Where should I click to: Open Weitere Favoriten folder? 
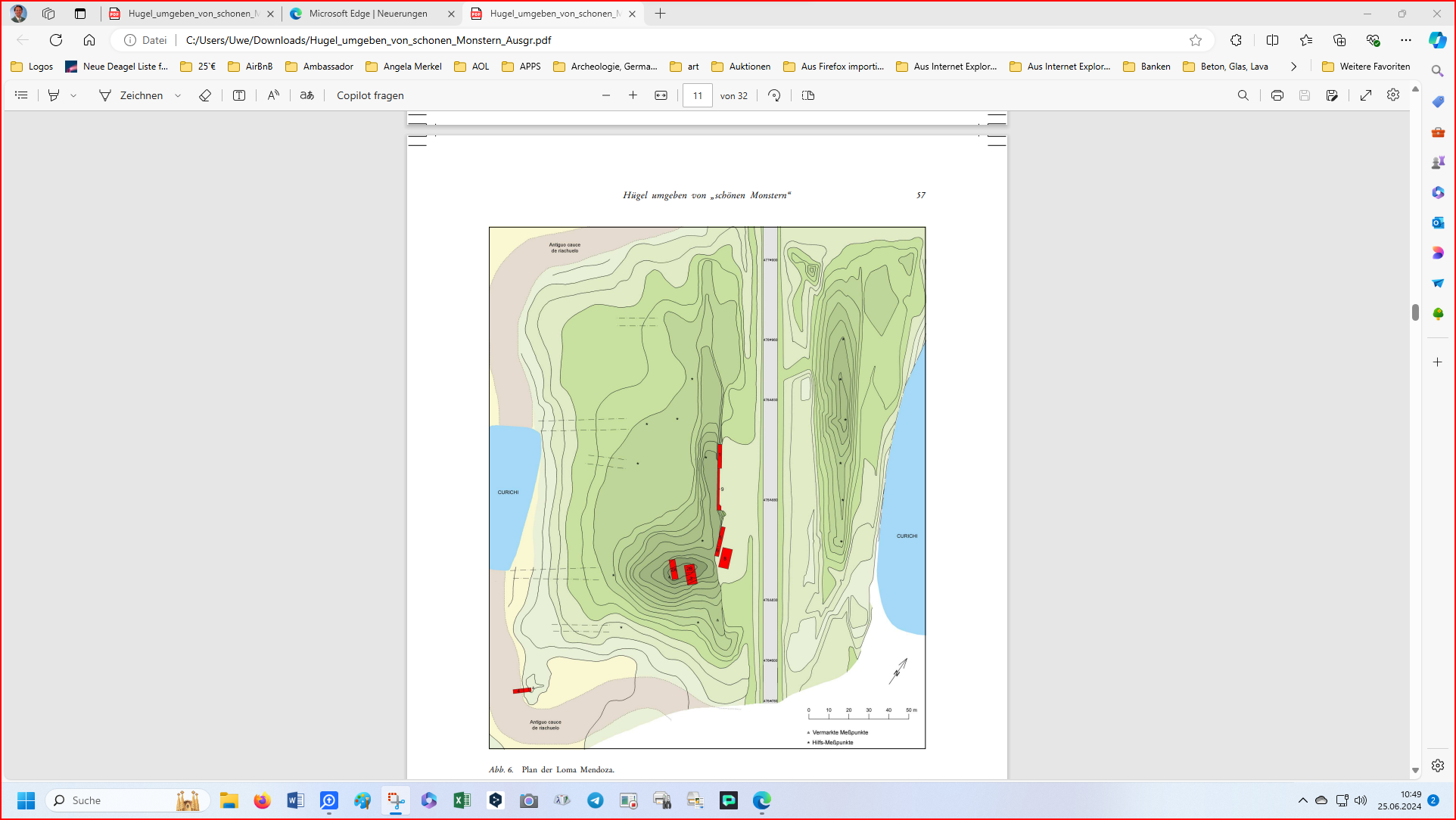click(x=1366, y=67)
